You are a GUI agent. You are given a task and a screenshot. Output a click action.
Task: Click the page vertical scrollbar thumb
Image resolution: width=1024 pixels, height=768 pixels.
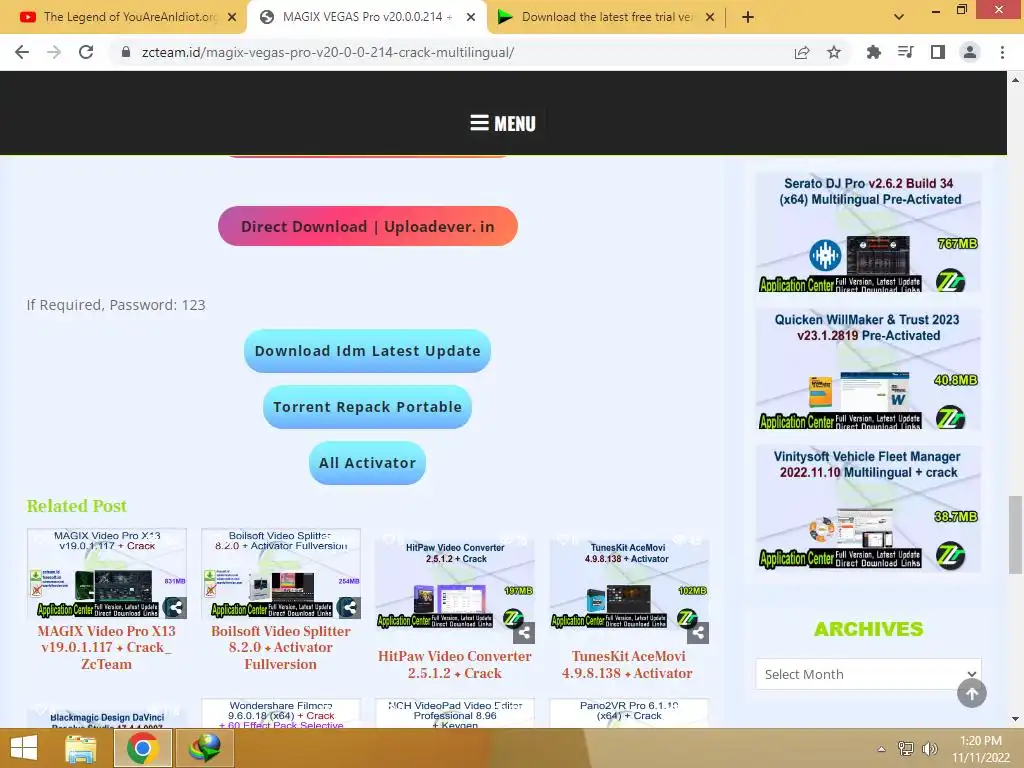tap(1015, 535)
